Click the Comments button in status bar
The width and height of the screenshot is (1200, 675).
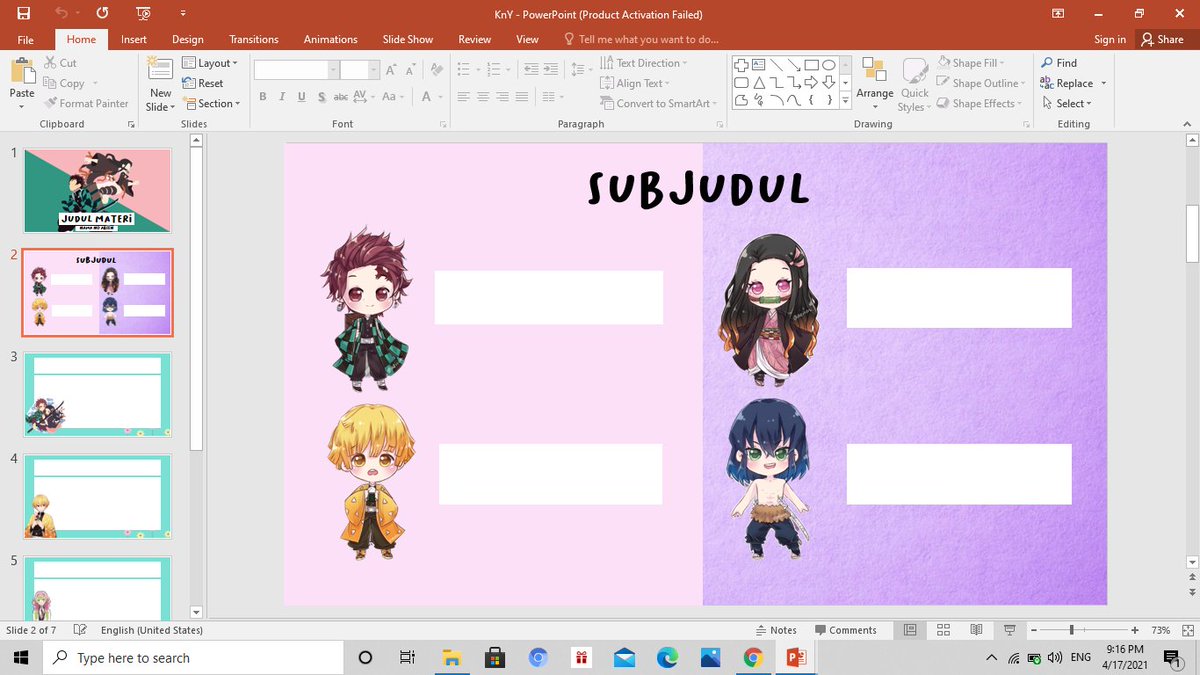click(845, 630)
